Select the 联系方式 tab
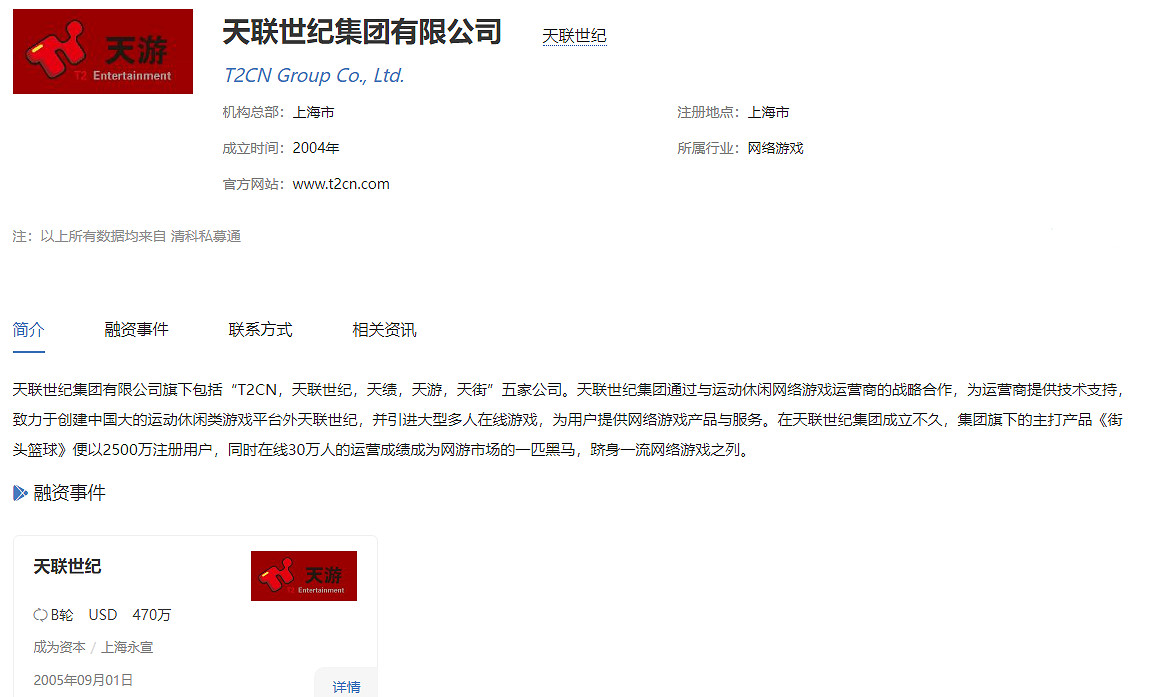This screenshot has width=1156, height=697. coord(260,330)
